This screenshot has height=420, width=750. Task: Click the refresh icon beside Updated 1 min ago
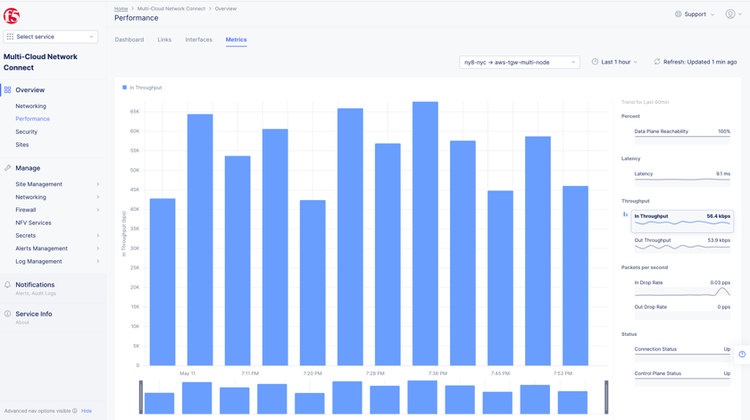click(x=657, y=62)
